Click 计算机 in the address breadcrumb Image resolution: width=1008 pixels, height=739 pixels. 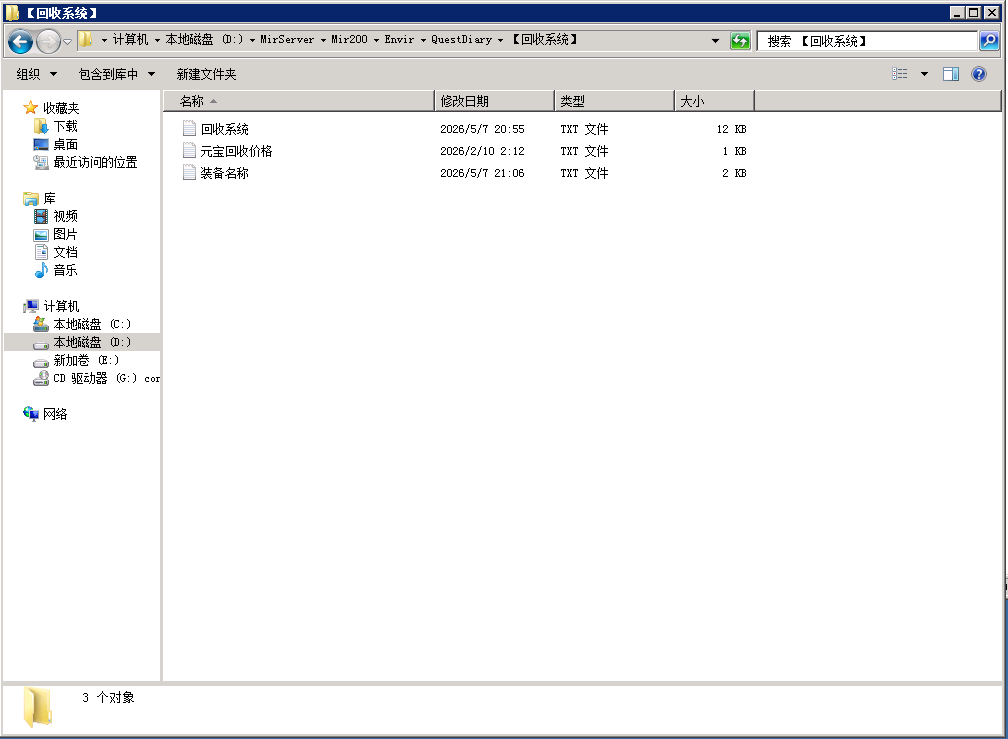click(x=130, y=40)
